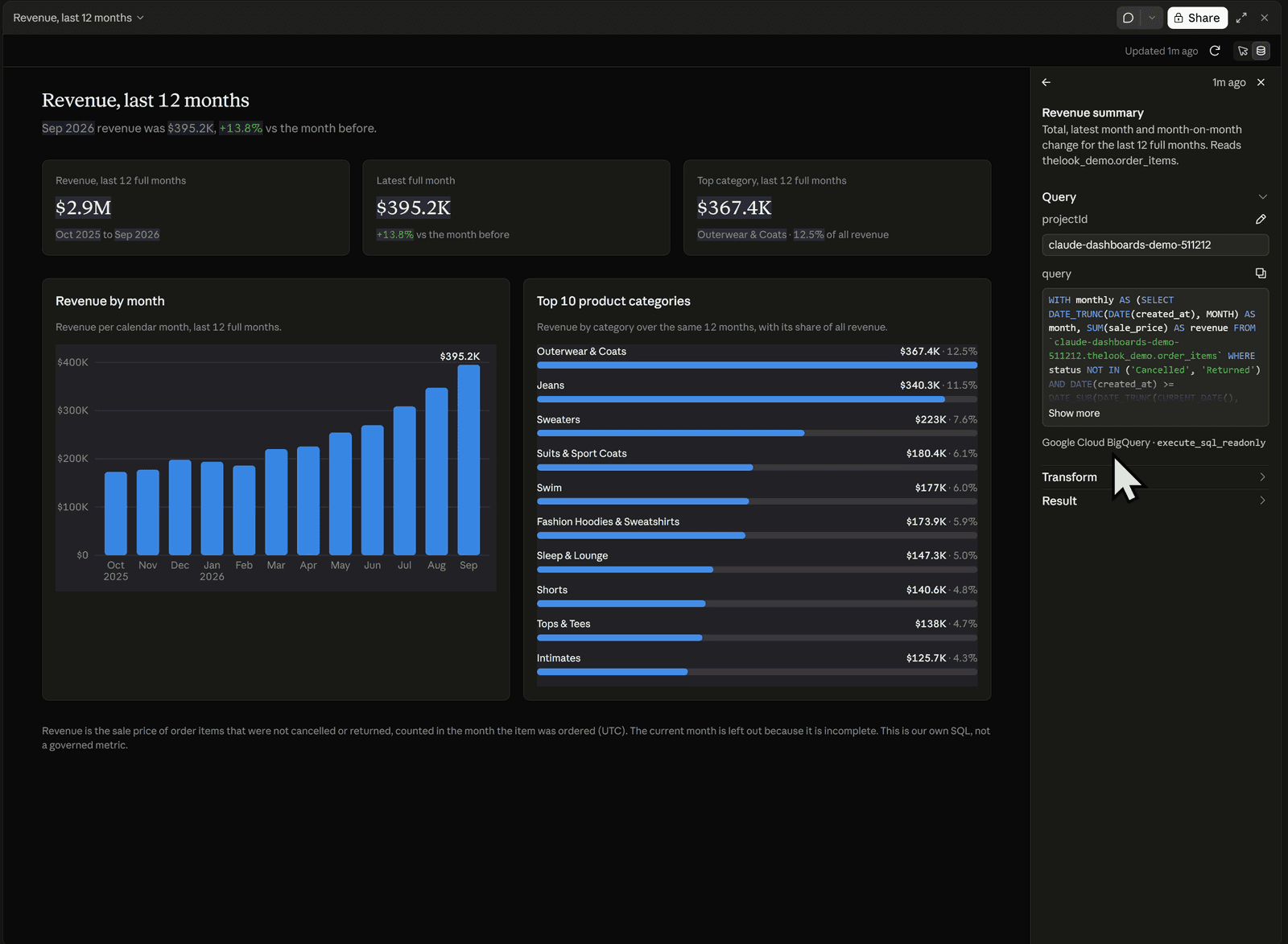Expand the Transform section
The image size is (1288, 944).
tap(1154, 477)
